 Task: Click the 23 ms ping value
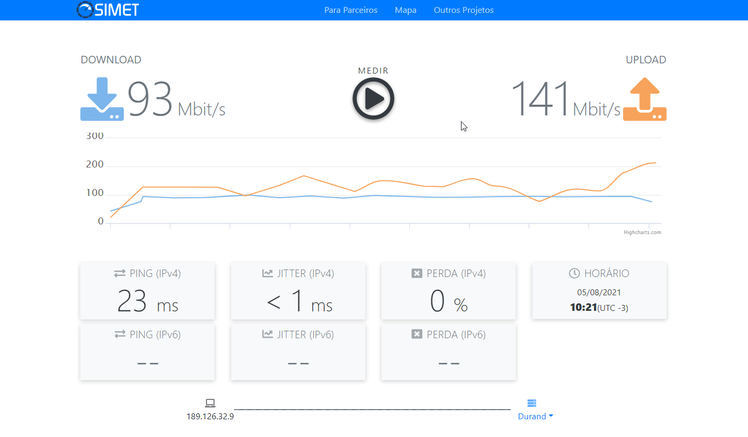[148, 302]
